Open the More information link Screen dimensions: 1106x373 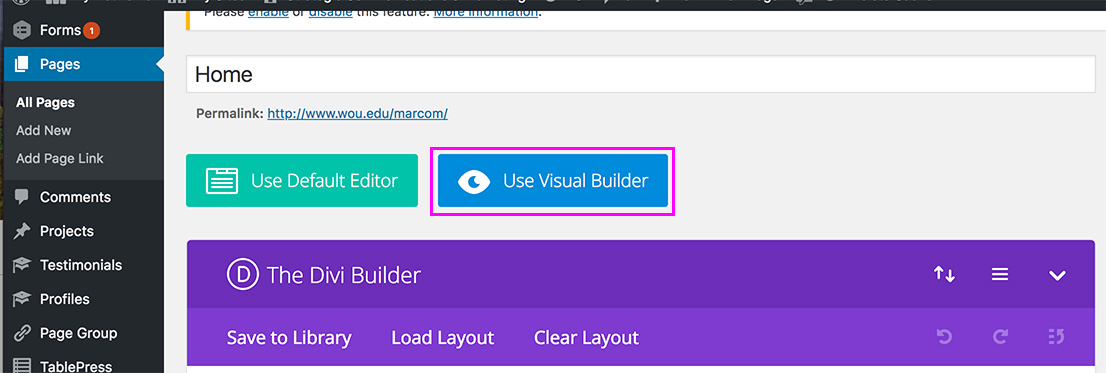pos(485,11)
